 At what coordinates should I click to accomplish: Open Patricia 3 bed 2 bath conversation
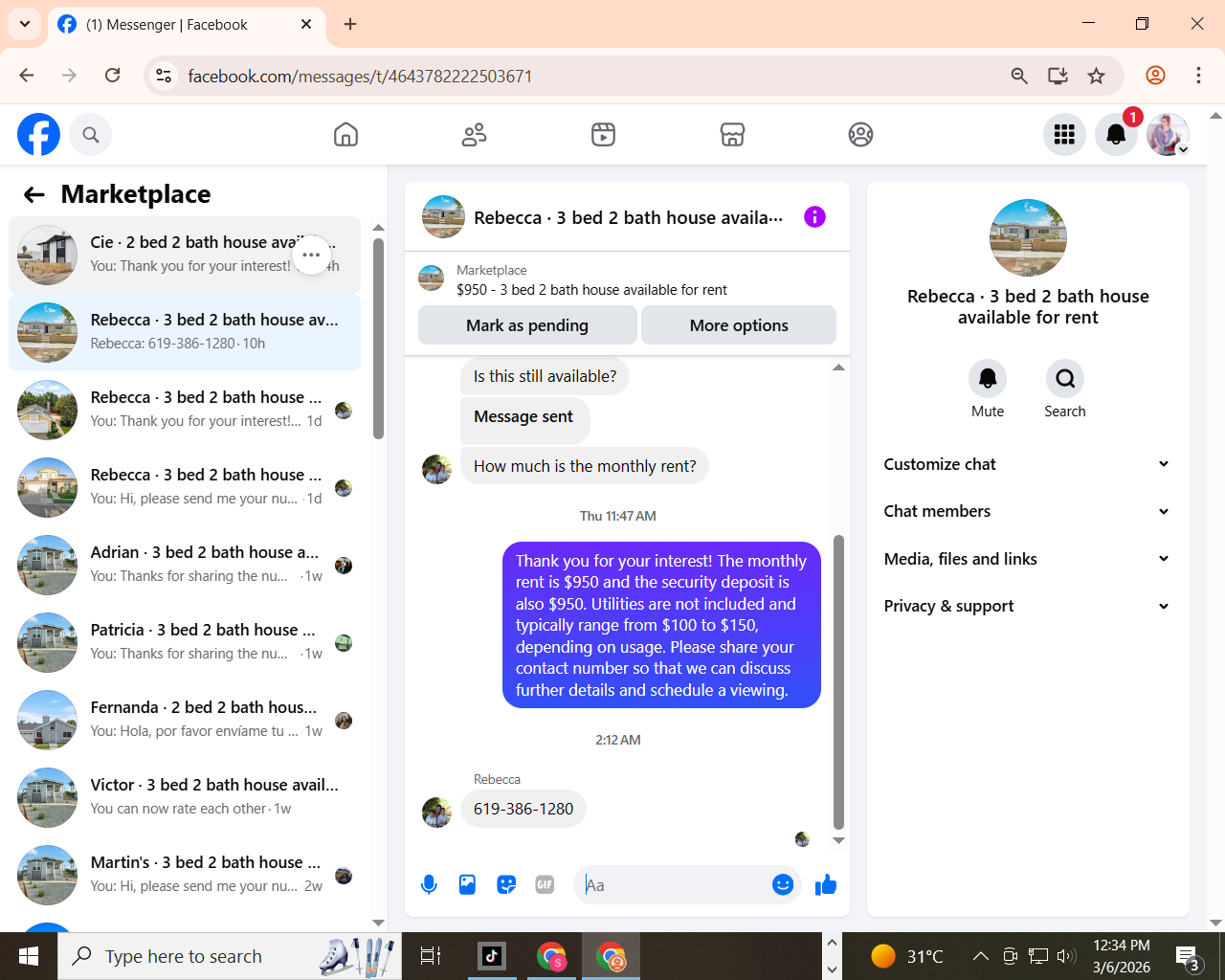click(185, 642)
